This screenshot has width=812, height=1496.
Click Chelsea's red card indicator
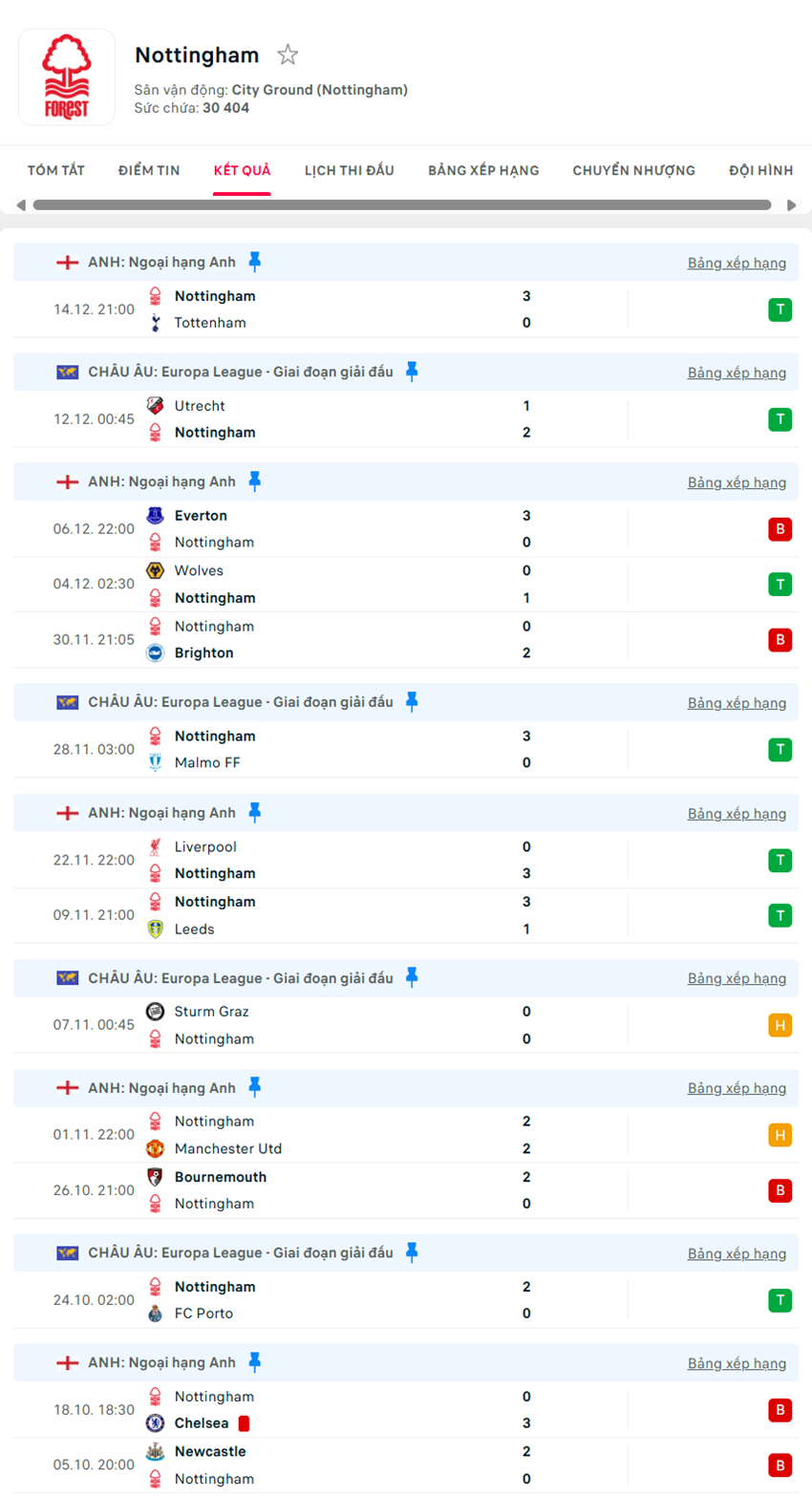coord(245,1423)
